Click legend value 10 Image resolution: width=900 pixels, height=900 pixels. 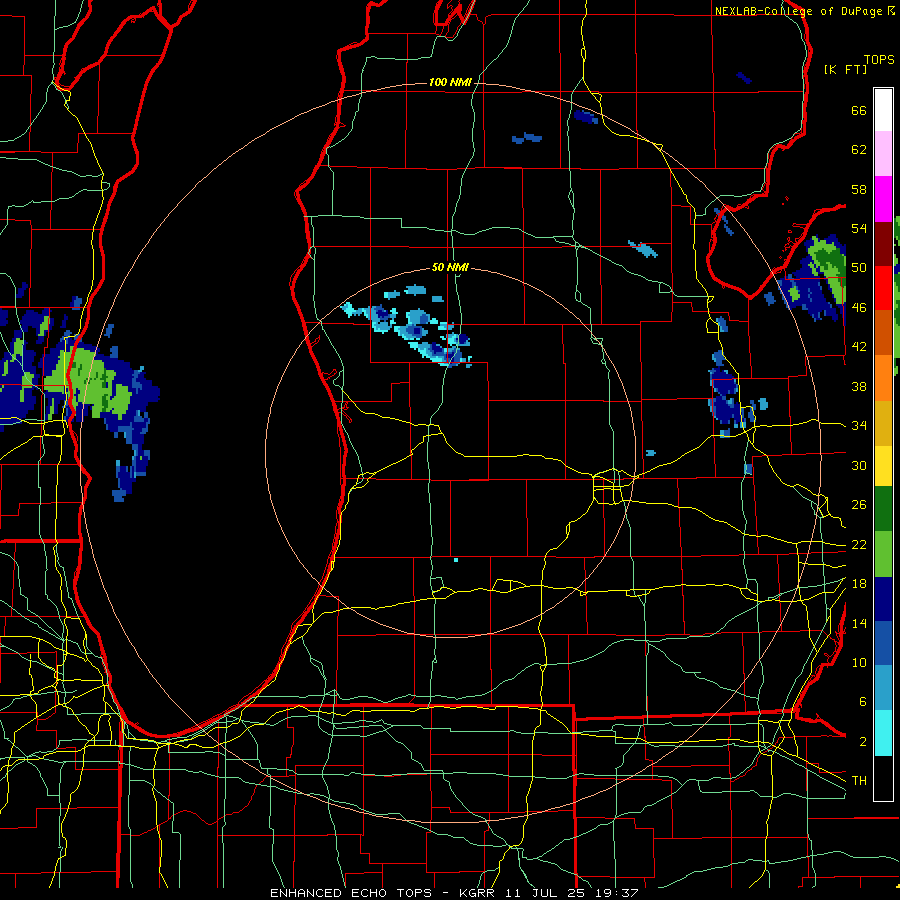point(859,662)
